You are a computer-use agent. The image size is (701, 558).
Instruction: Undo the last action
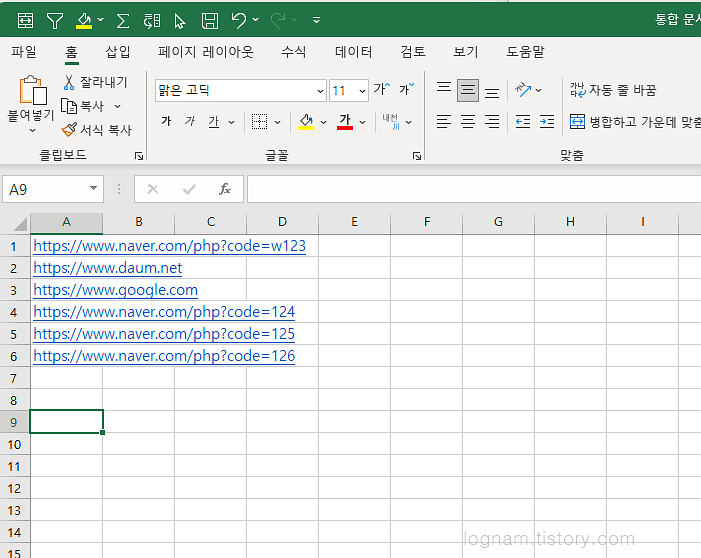239,20
